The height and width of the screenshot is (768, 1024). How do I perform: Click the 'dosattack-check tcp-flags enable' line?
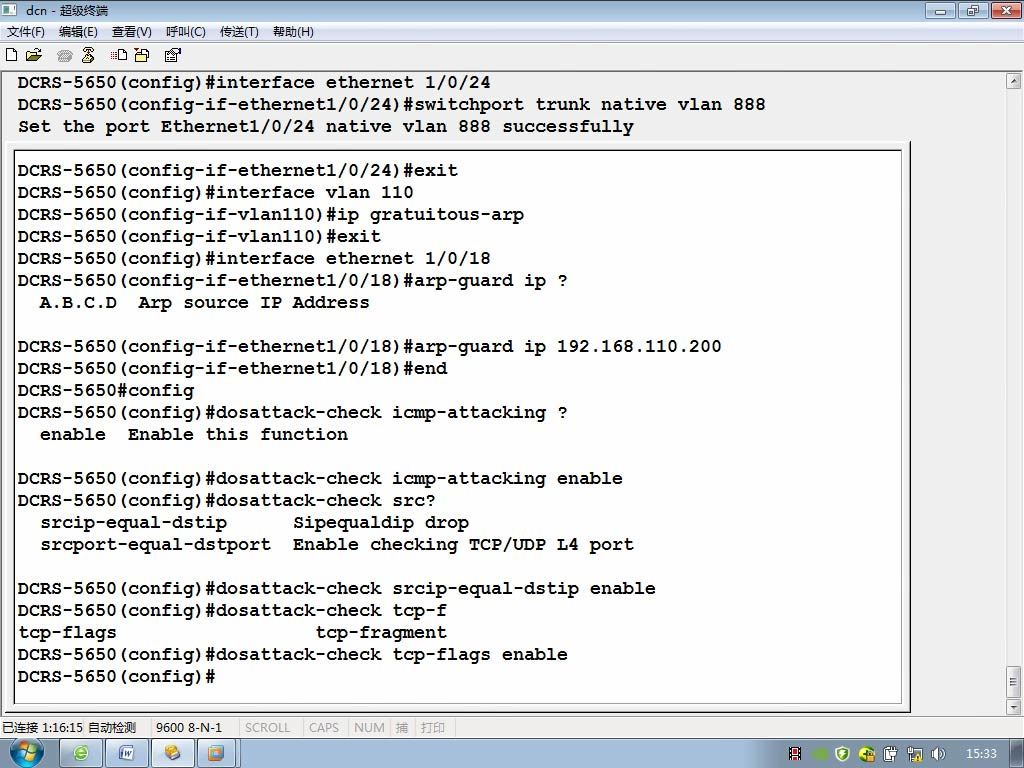click(293, 655)
